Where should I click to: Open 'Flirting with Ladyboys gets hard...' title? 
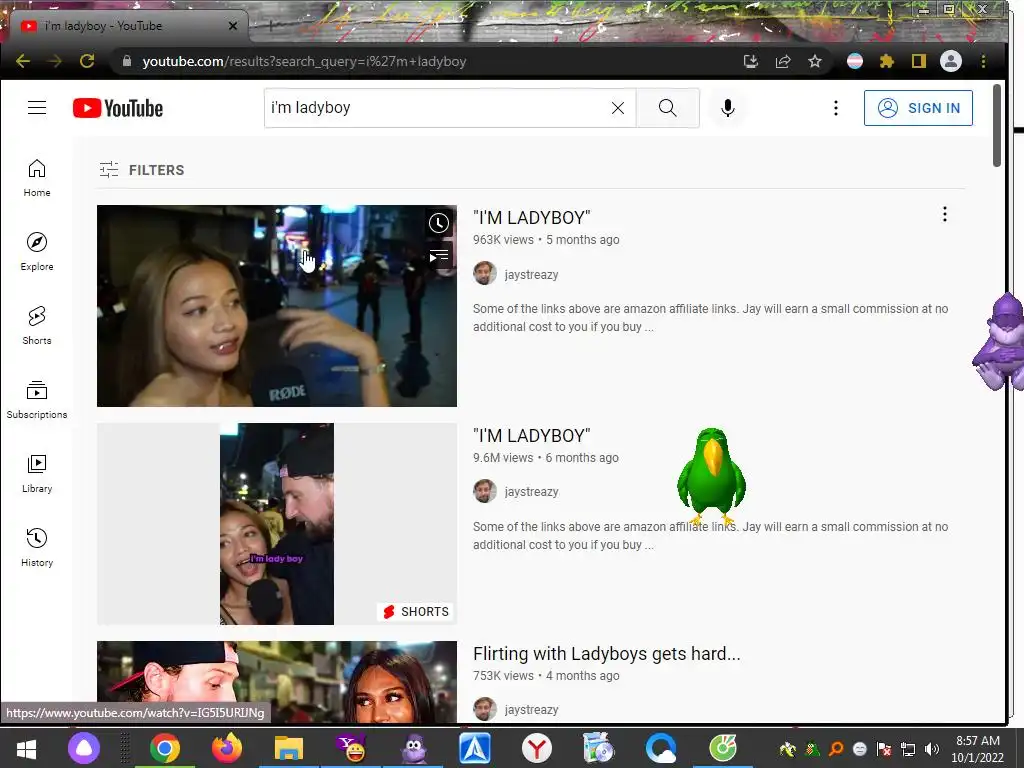pos(607,654)
